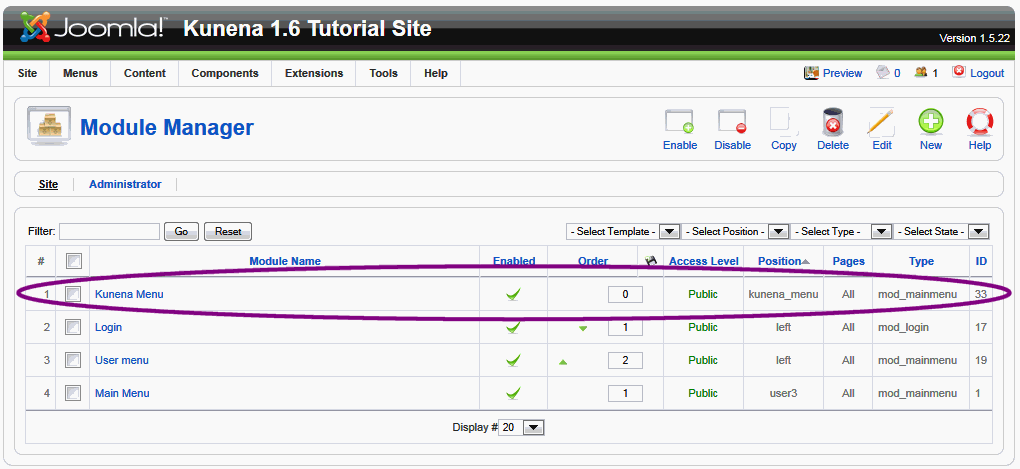Image resolution: width=1020 pixels, height=469 pixels.
Task: Switch to the Administrator tab
Action: pos(125,184)
